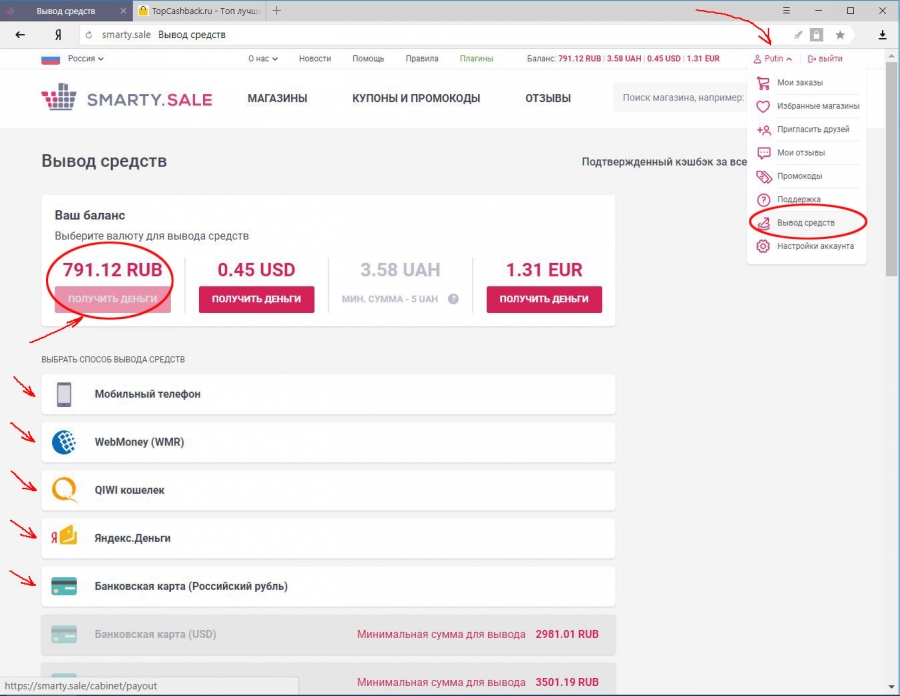Click the browser back arrow
Image resolution: width=900 pixels, height=696 pixels.
(x=20, y=35)
